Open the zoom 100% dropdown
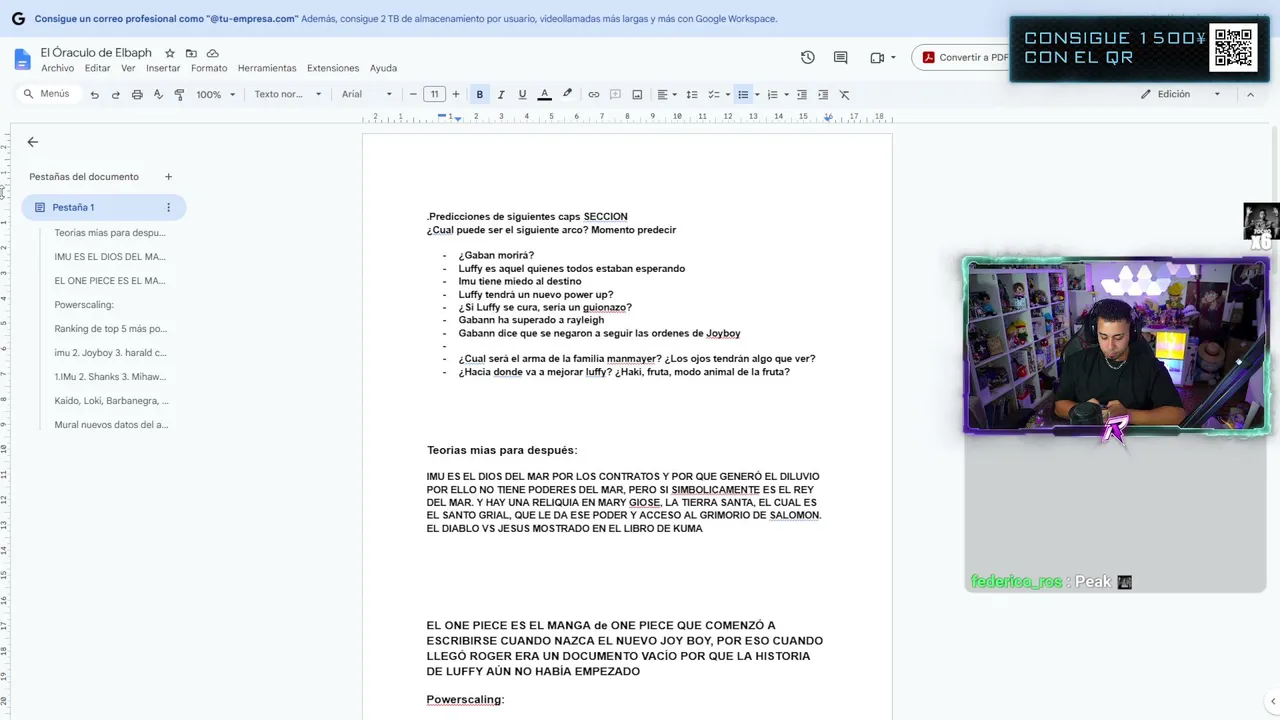 click(x=216, y=95)
